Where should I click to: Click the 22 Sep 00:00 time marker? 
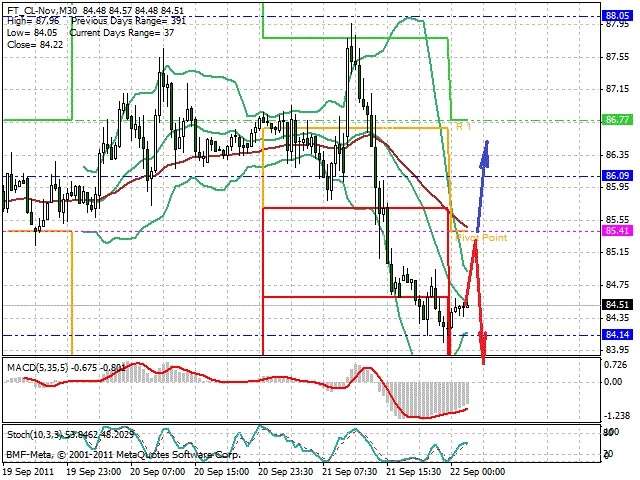click(478, 471)
